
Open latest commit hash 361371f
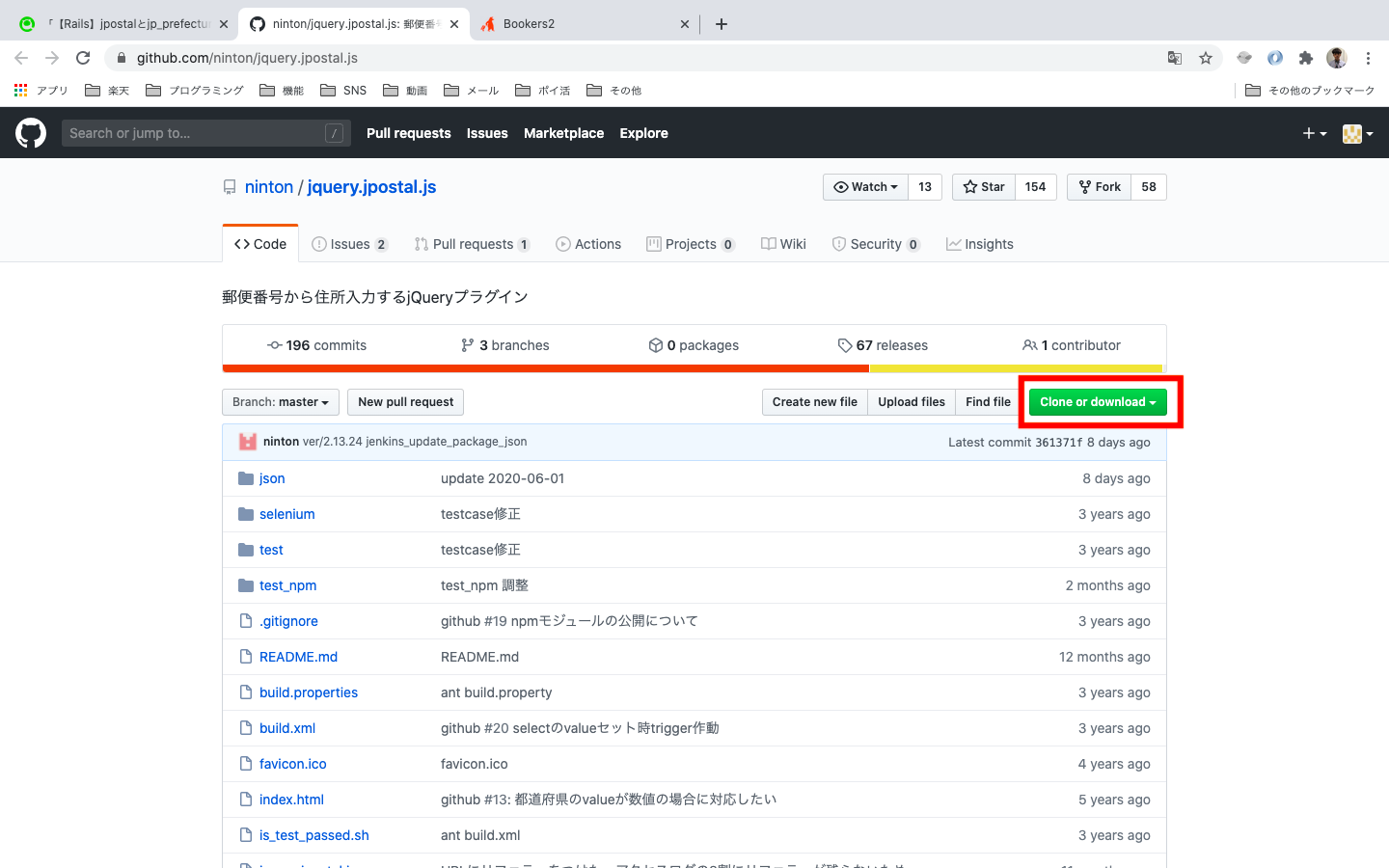(x=1058, y=443)
